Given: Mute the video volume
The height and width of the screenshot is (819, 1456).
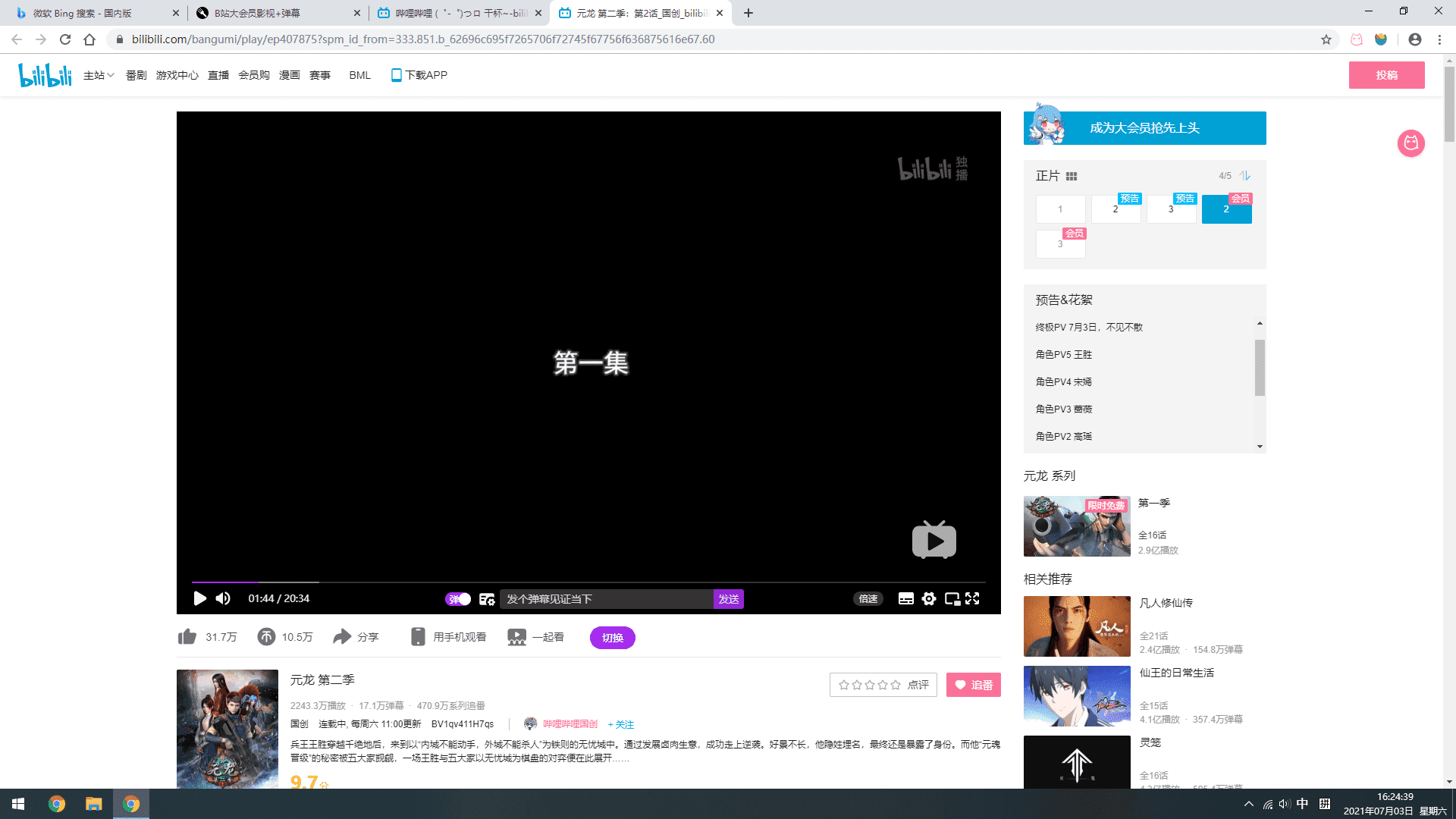Looking at the screenshot, I should (x=223, y=598).
